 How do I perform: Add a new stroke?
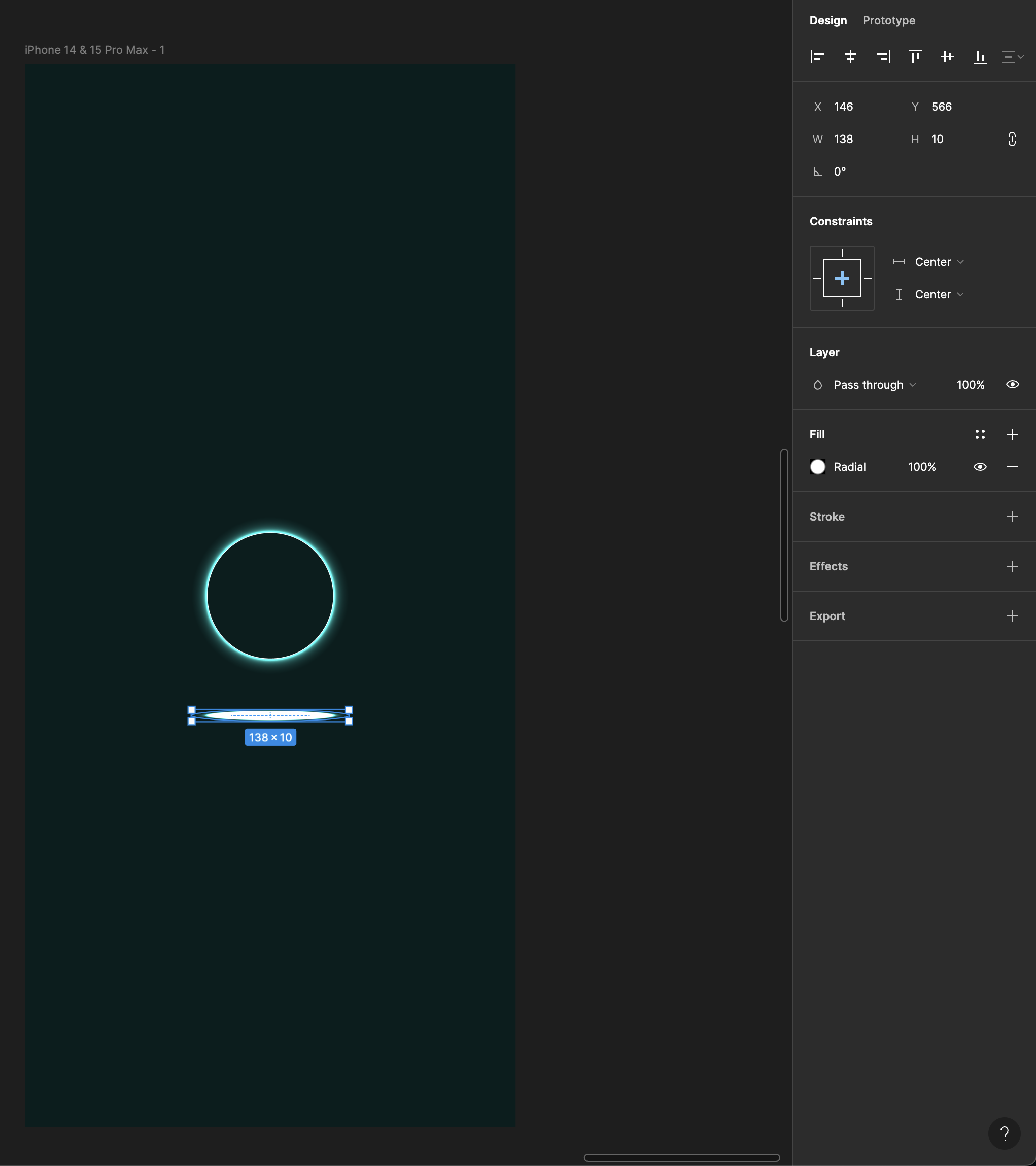pyautogui.click(x=1012, y=517)
